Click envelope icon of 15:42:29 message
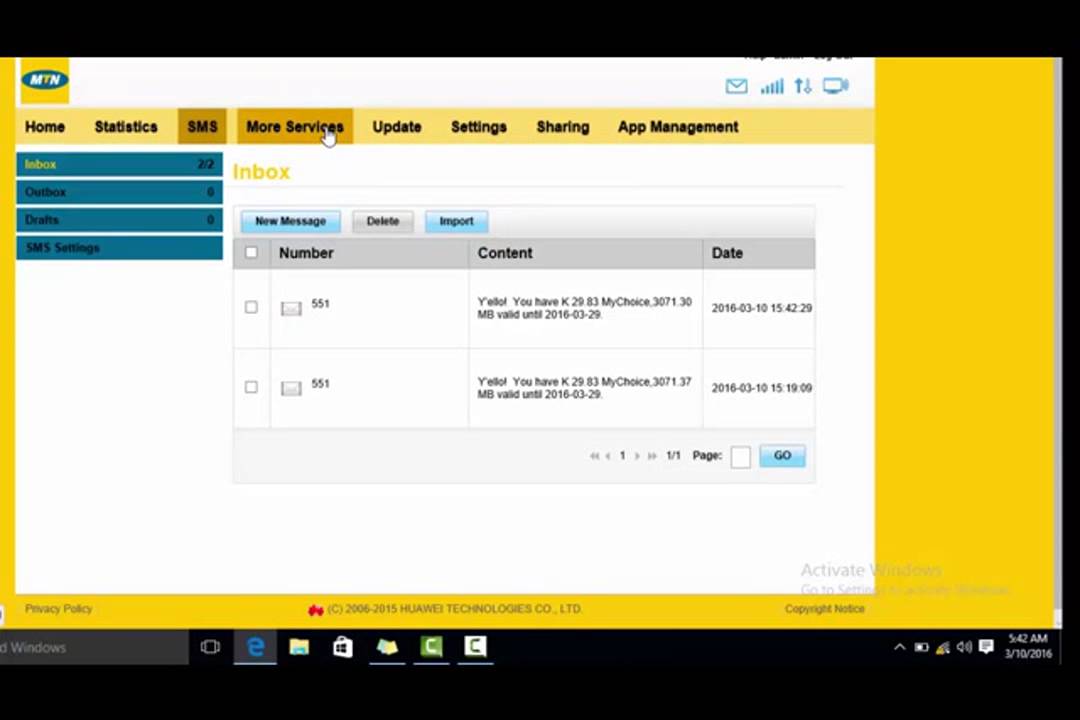Image resolution: width=1080 pixels, height=720 pixels. point(291,308)
